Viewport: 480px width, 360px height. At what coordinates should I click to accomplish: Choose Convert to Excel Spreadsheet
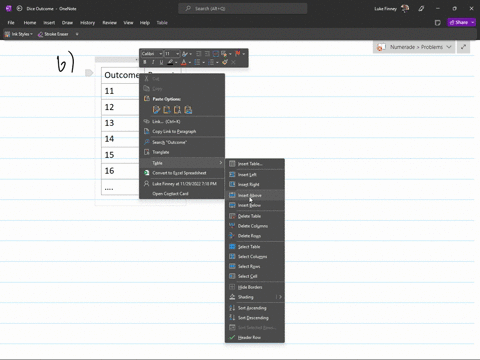point(182,173)
